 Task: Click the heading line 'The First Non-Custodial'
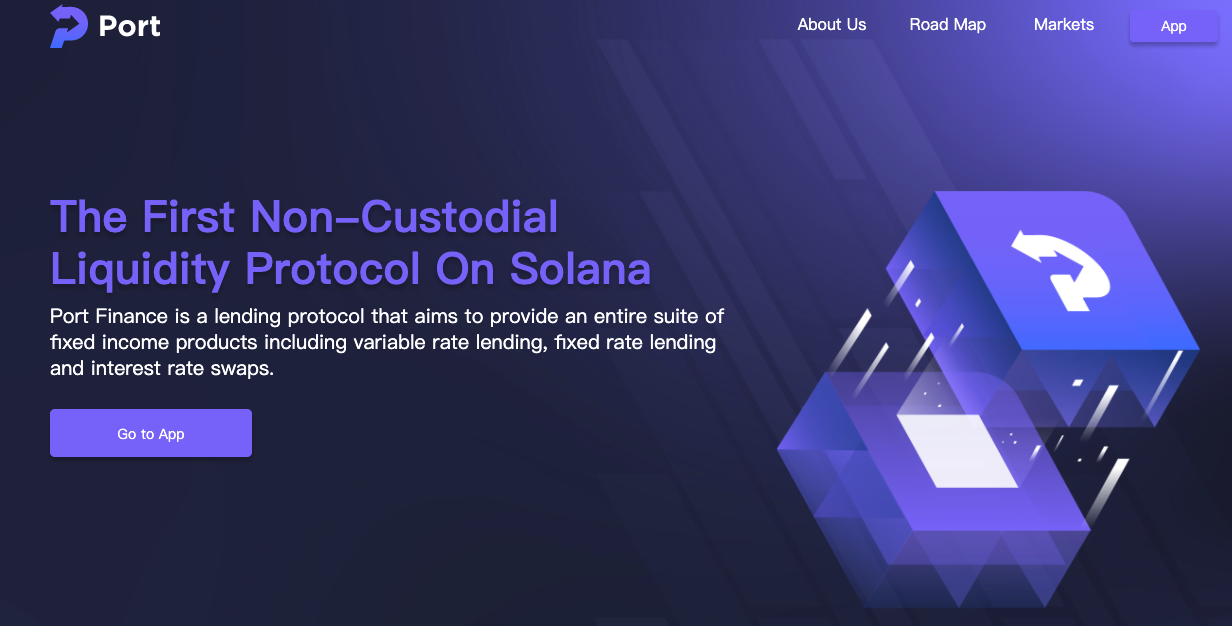304,217
